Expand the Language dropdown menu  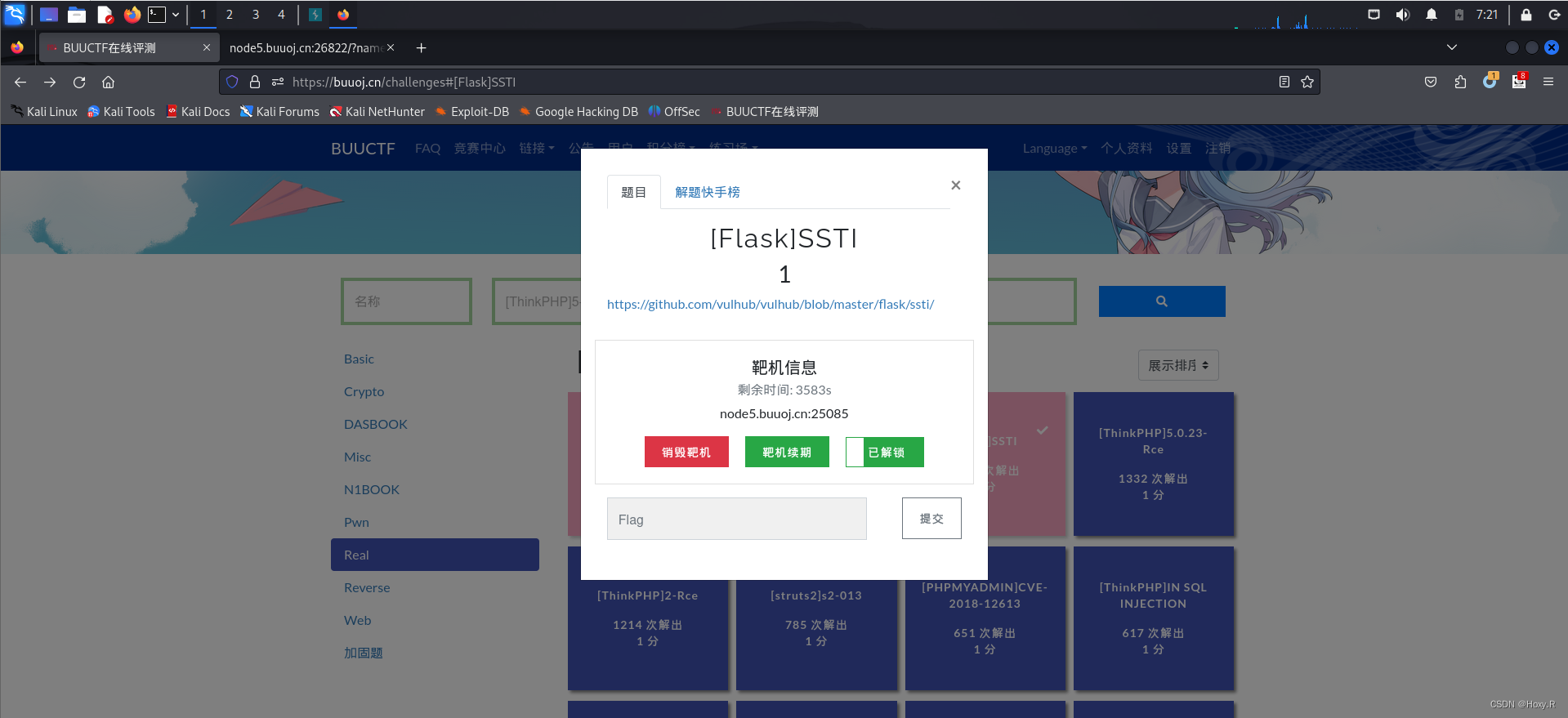click(1055, 149)
